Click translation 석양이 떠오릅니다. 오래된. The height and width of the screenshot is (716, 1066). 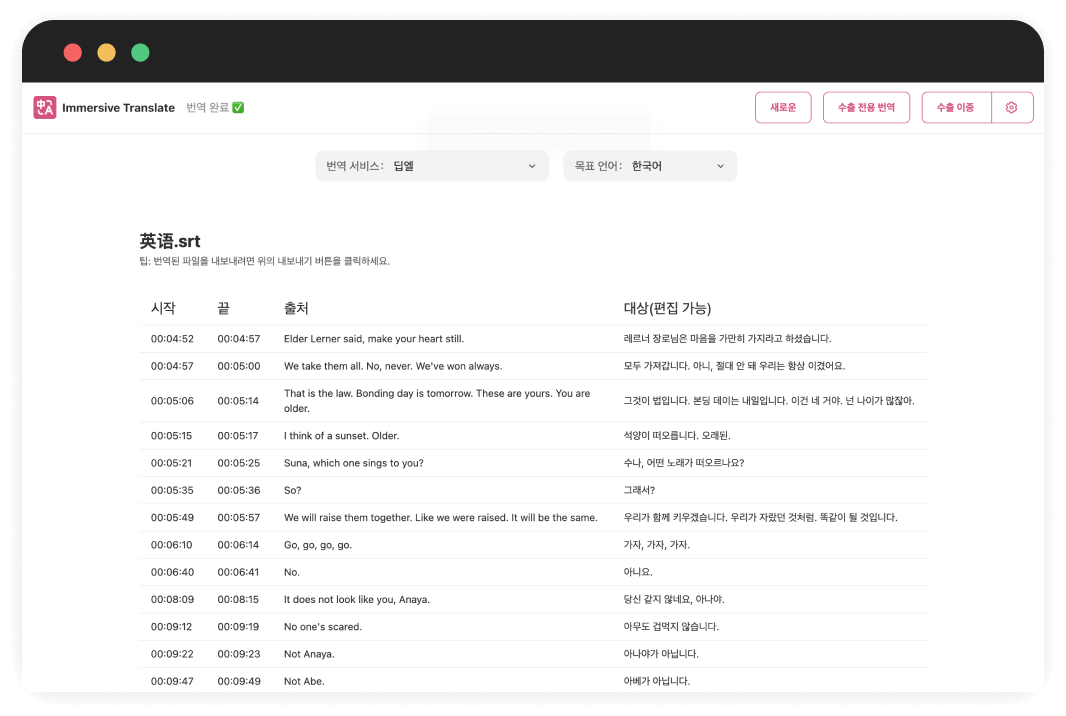[677, 436]
